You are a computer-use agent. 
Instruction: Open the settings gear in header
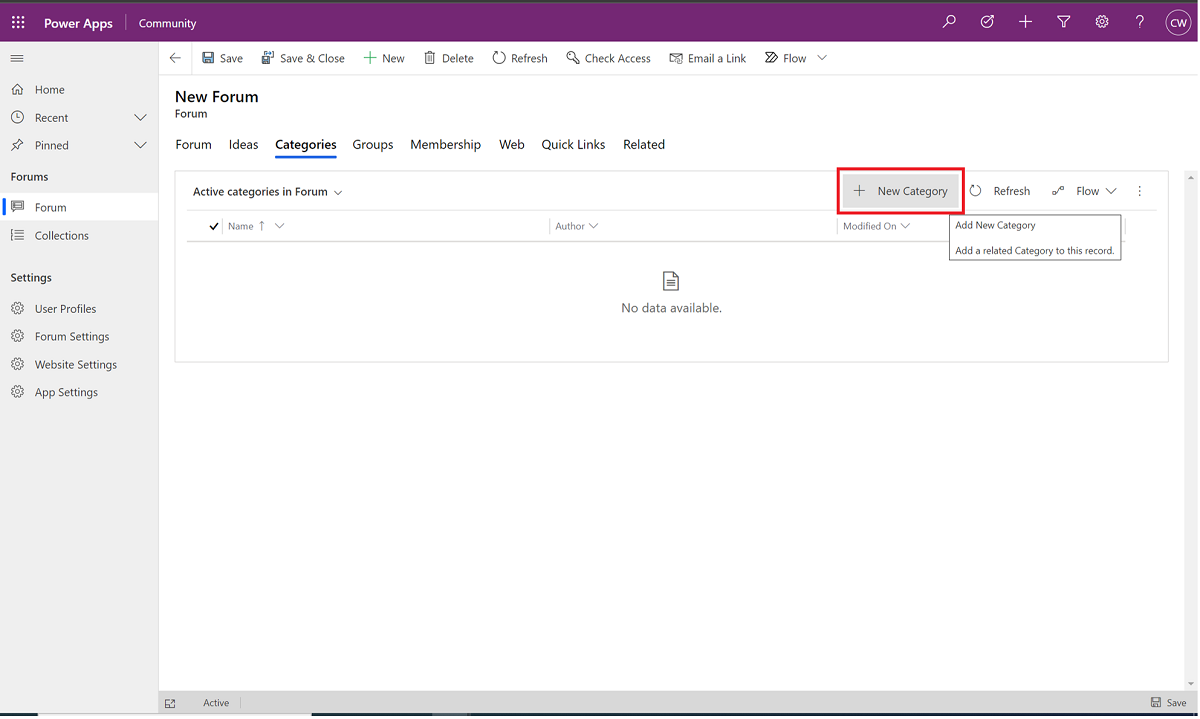click(x=1101, y=22)
